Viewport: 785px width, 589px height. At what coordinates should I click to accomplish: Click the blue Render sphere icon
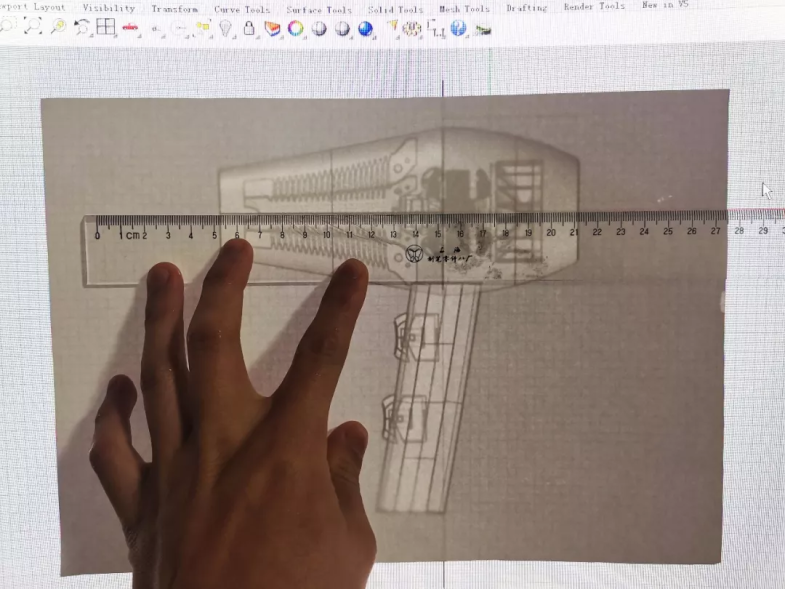pos(366,29)
